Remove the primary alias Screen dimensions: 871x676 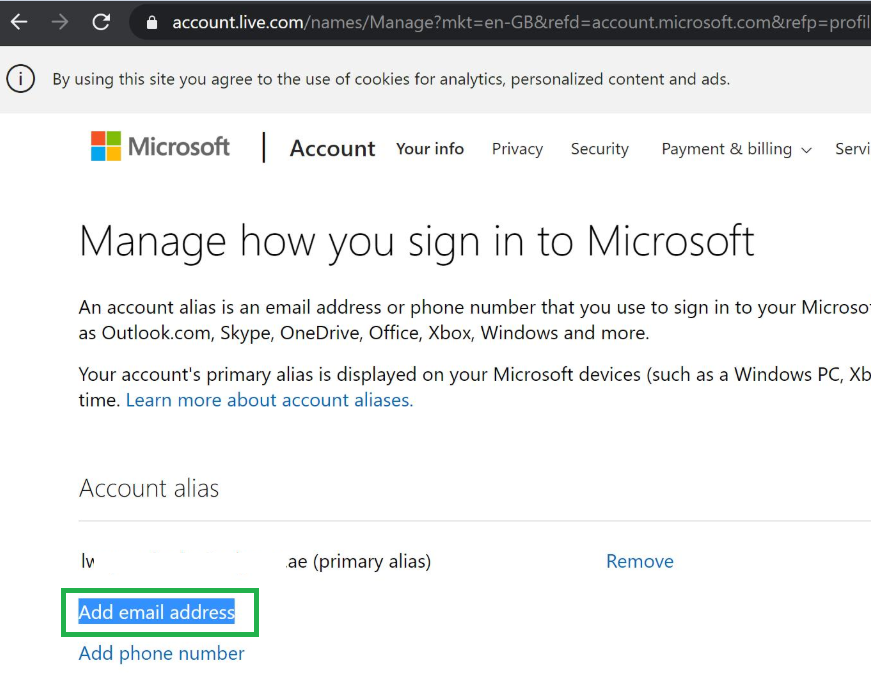pyautogui.click(x=639, y=561)
